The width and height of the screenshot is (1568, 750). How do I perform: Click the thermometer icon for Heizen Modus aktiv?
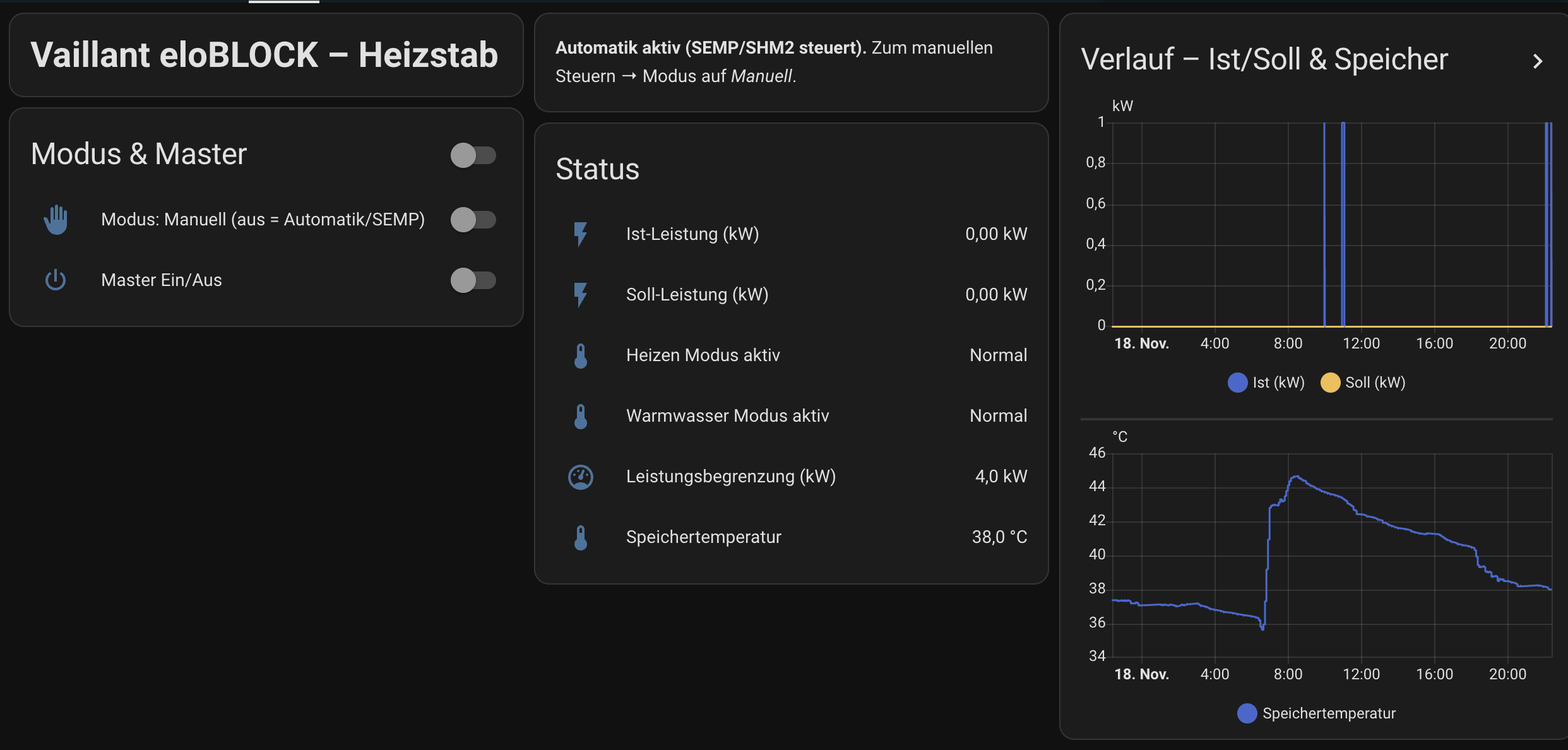581,354
